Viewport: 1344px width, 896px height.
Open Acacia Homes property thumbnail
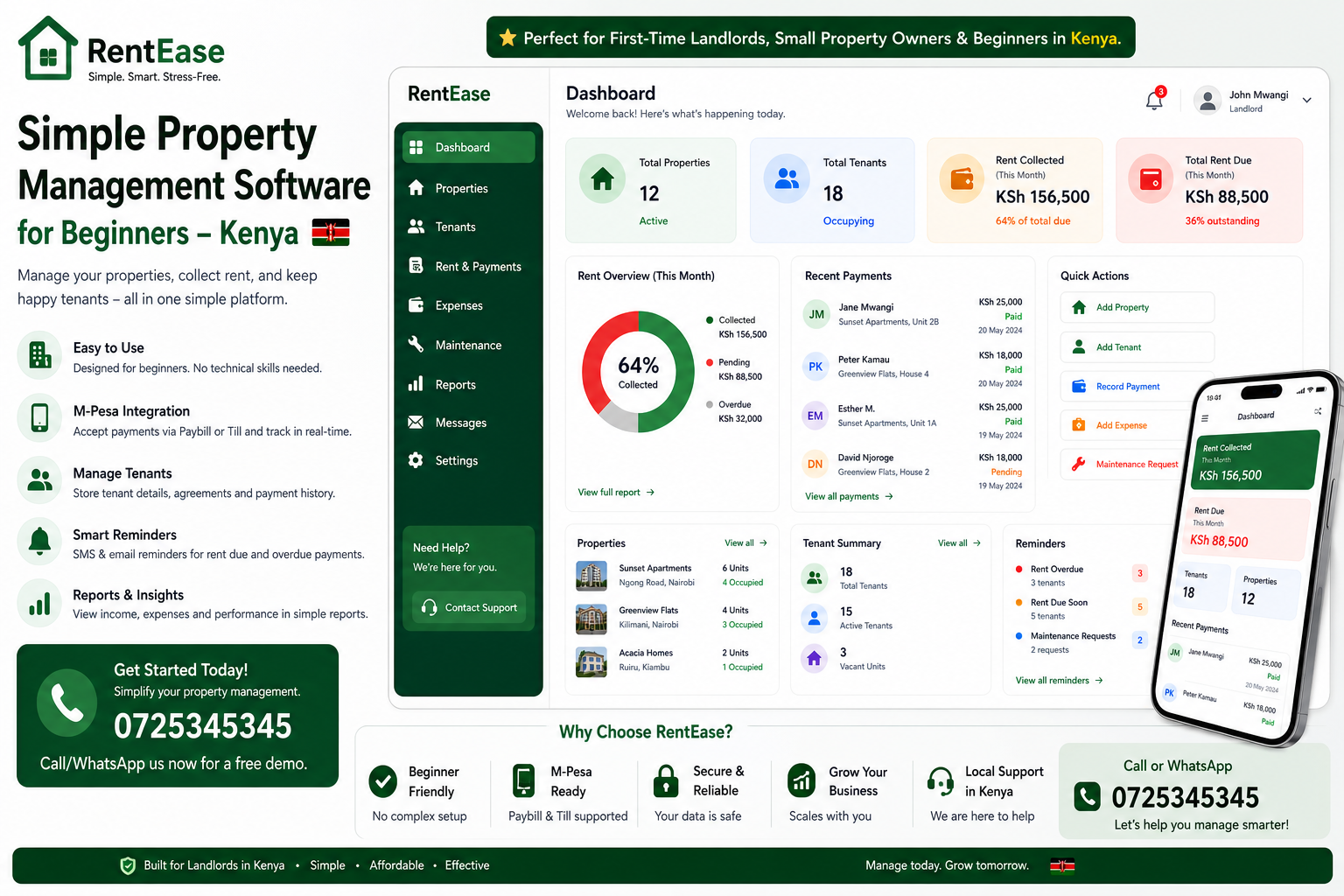591,661
